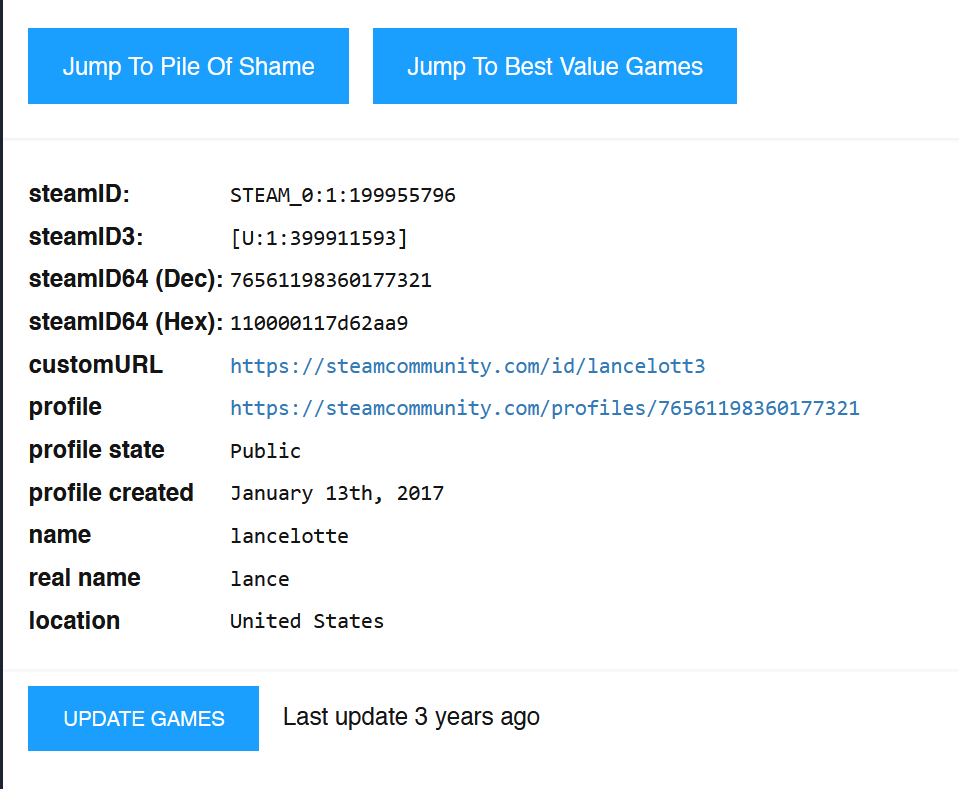This screenshot has width=959, height=789.
Task: Click the steamID3: label
Action: point(86,237)
